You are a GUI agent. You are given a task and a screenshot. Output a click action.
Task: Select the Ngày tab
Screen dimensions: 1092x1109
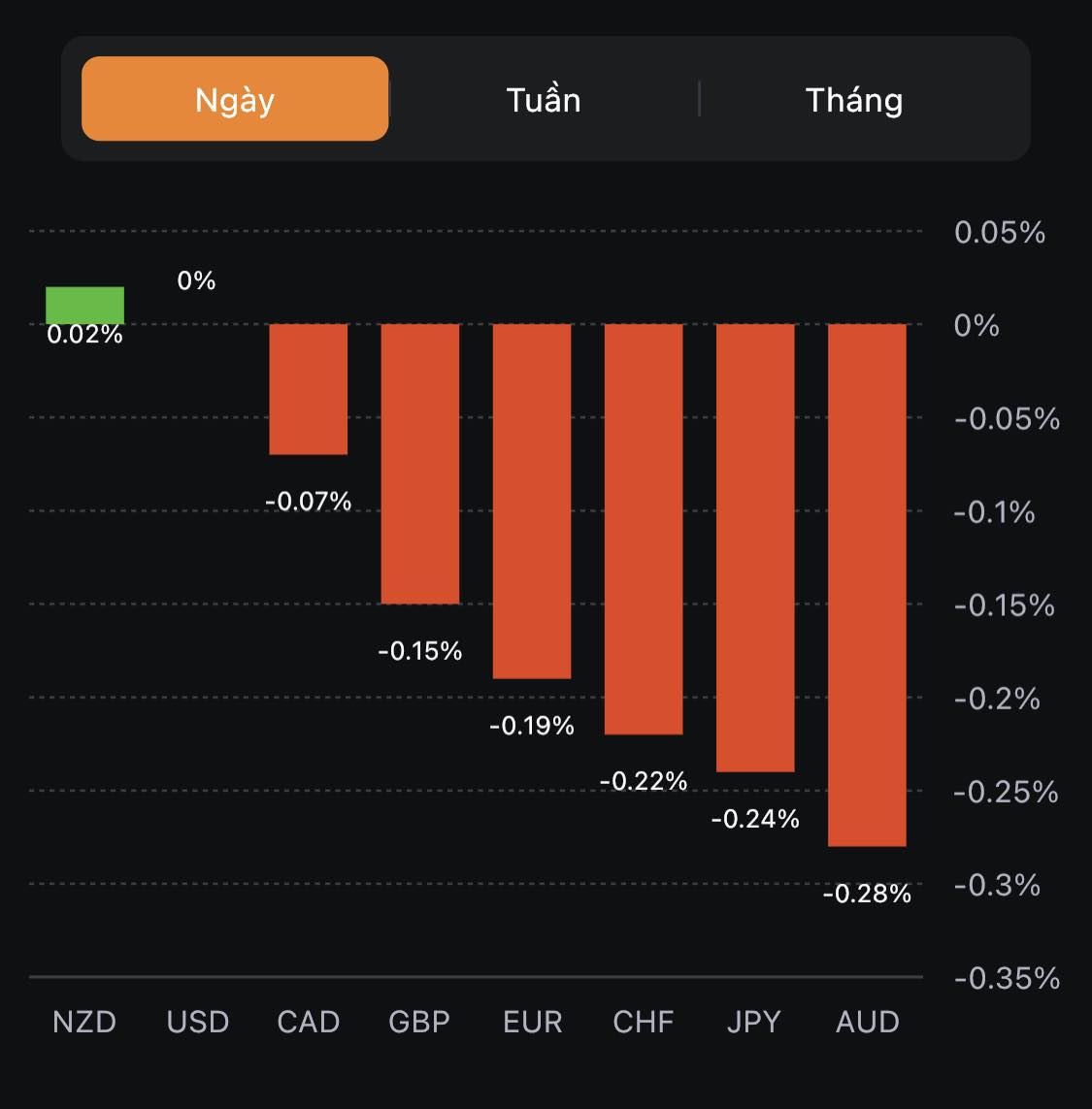click(235, 99)
